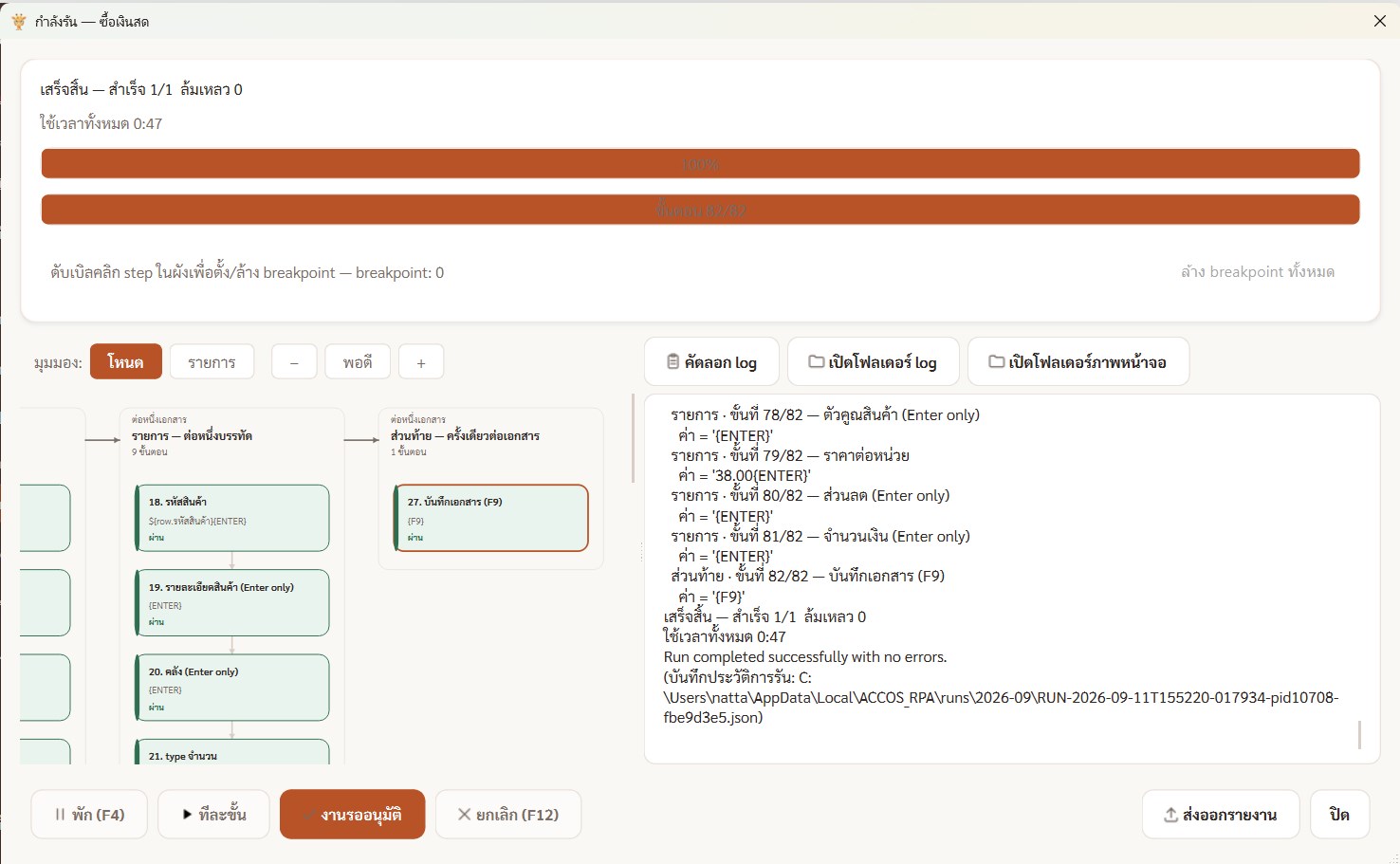The image size is (1400, 864).
Task: Click group header ส่วนท้าย — ครั้งเดียวต่อเอกสาร
Action: point(465,435)
